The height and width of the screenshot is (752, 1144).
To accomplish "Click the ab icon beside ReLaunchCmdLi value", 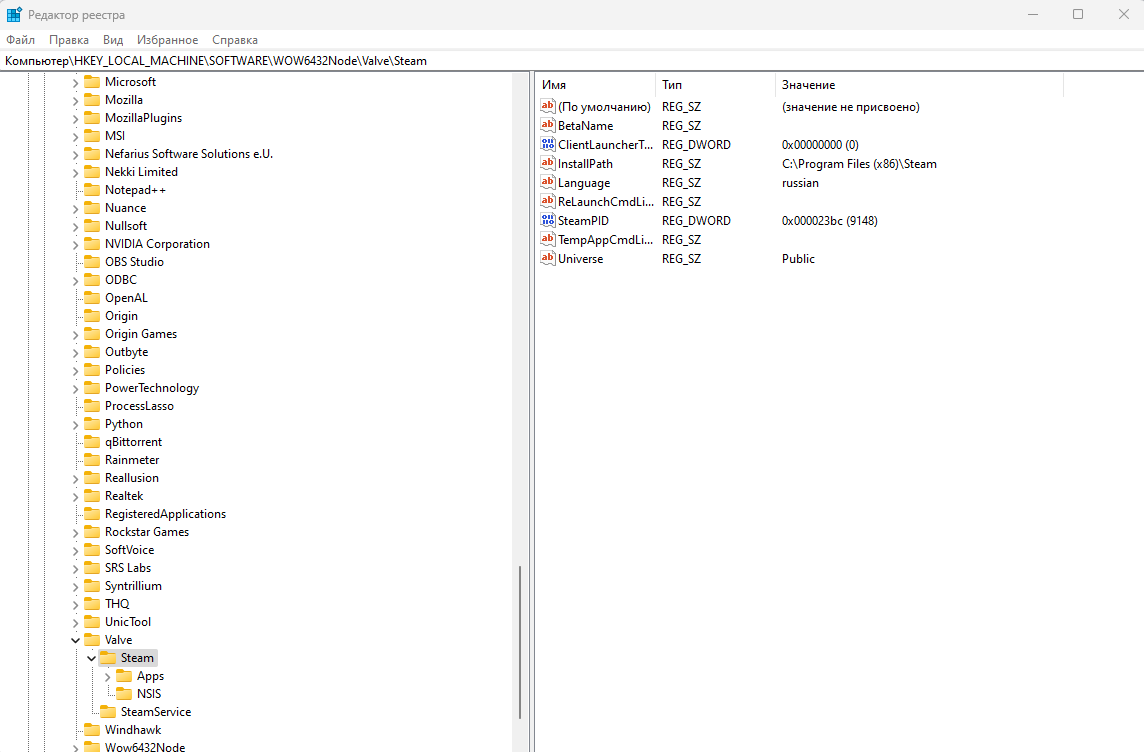I will (547, 201).
